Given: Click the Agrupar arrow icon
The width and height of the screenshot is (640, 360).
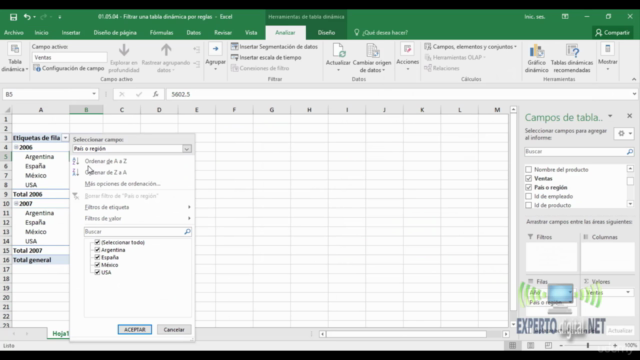Looking at the screenshot, I should pos(215,49).
